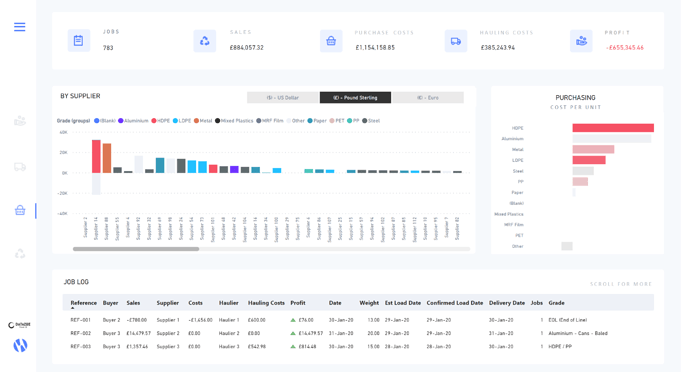Switch currency to US Dollar
Viewport: 690px width, 372px height.
click(283, 97)
